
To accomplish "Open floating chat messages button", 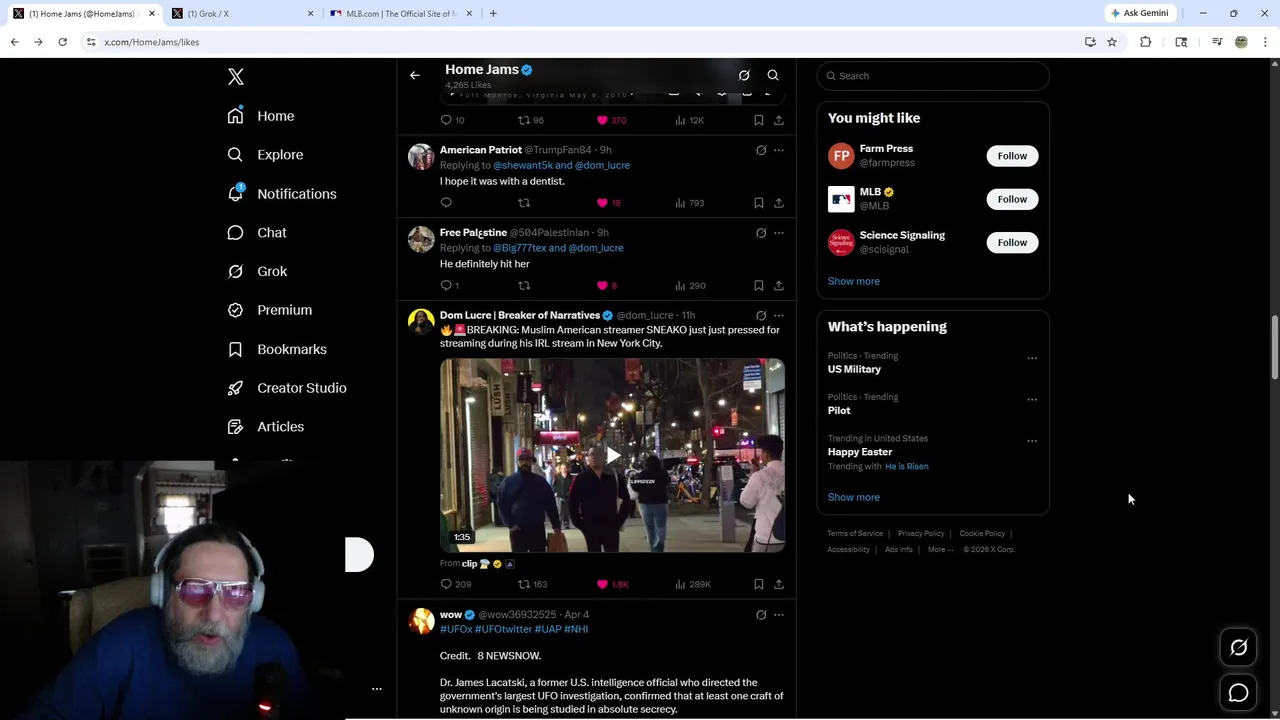I will coord(1238,693).
